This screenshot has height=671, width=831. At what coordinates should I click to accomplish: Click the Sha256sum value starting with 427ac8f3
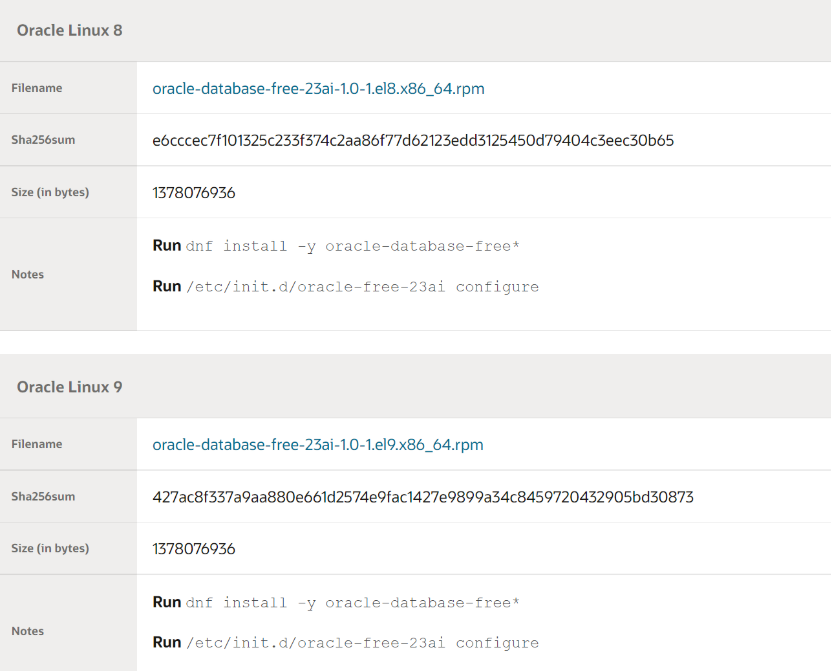tap(422, 497)
